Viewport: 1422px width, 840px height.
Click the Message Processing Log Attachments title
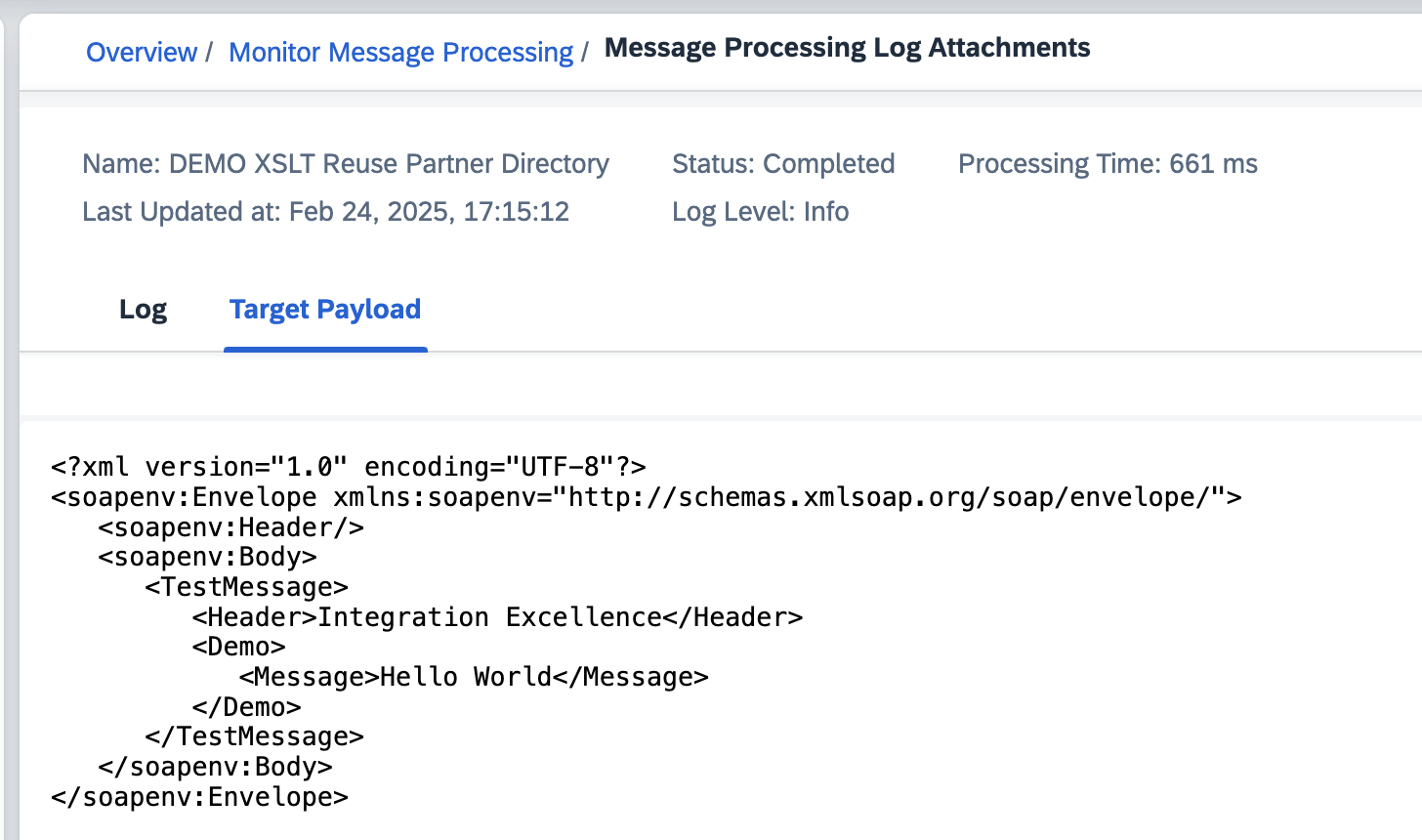[x=847, y=48]
